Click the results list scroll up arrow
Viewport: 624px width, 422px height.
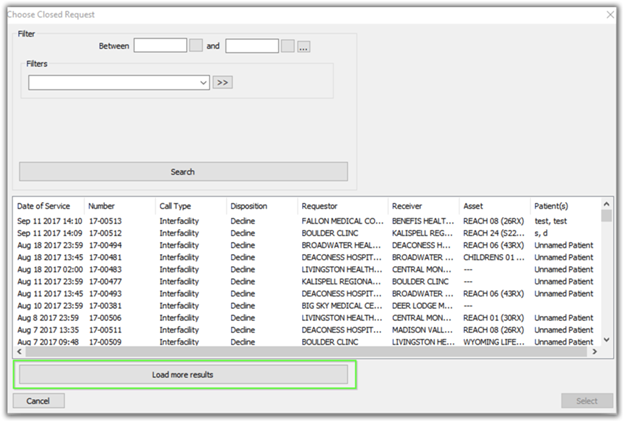pos(606,204)
